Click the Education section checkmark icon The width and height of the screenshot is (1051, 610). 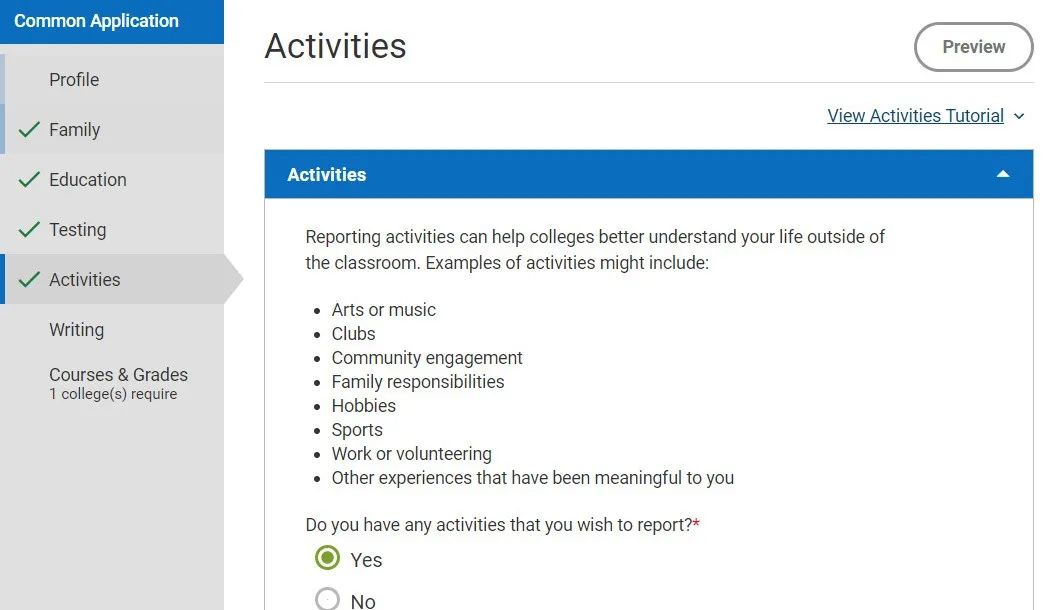30,180
